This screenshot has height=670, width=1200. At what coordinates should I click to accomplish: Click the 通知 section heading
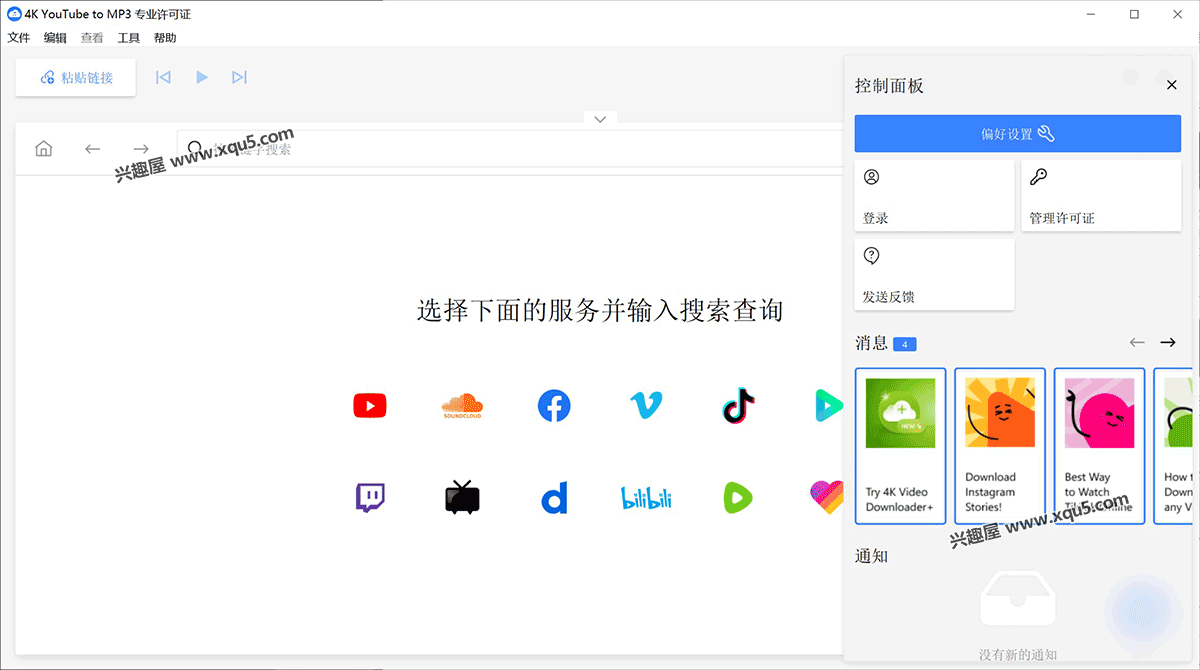point(871,556)
